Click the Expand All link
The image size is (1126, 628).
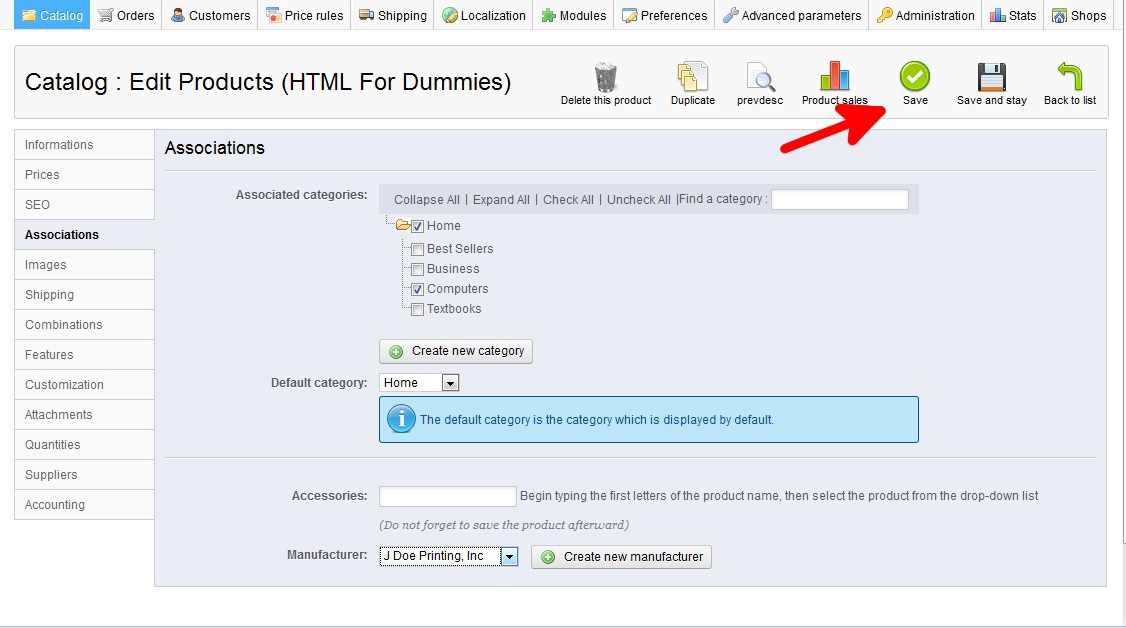click(501, 200)
